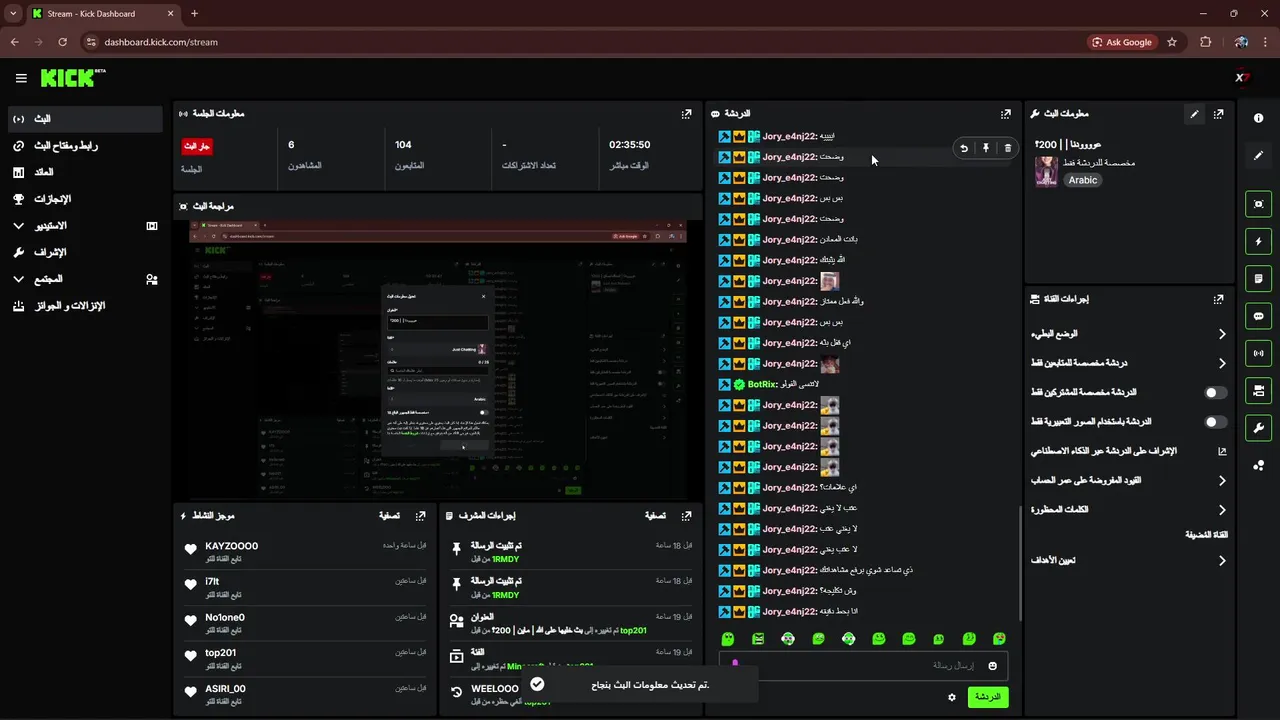The image size is (1280, 720).
Task: Open Chrome extensions puzzle icon
Action: click(x=1205, y=42)
